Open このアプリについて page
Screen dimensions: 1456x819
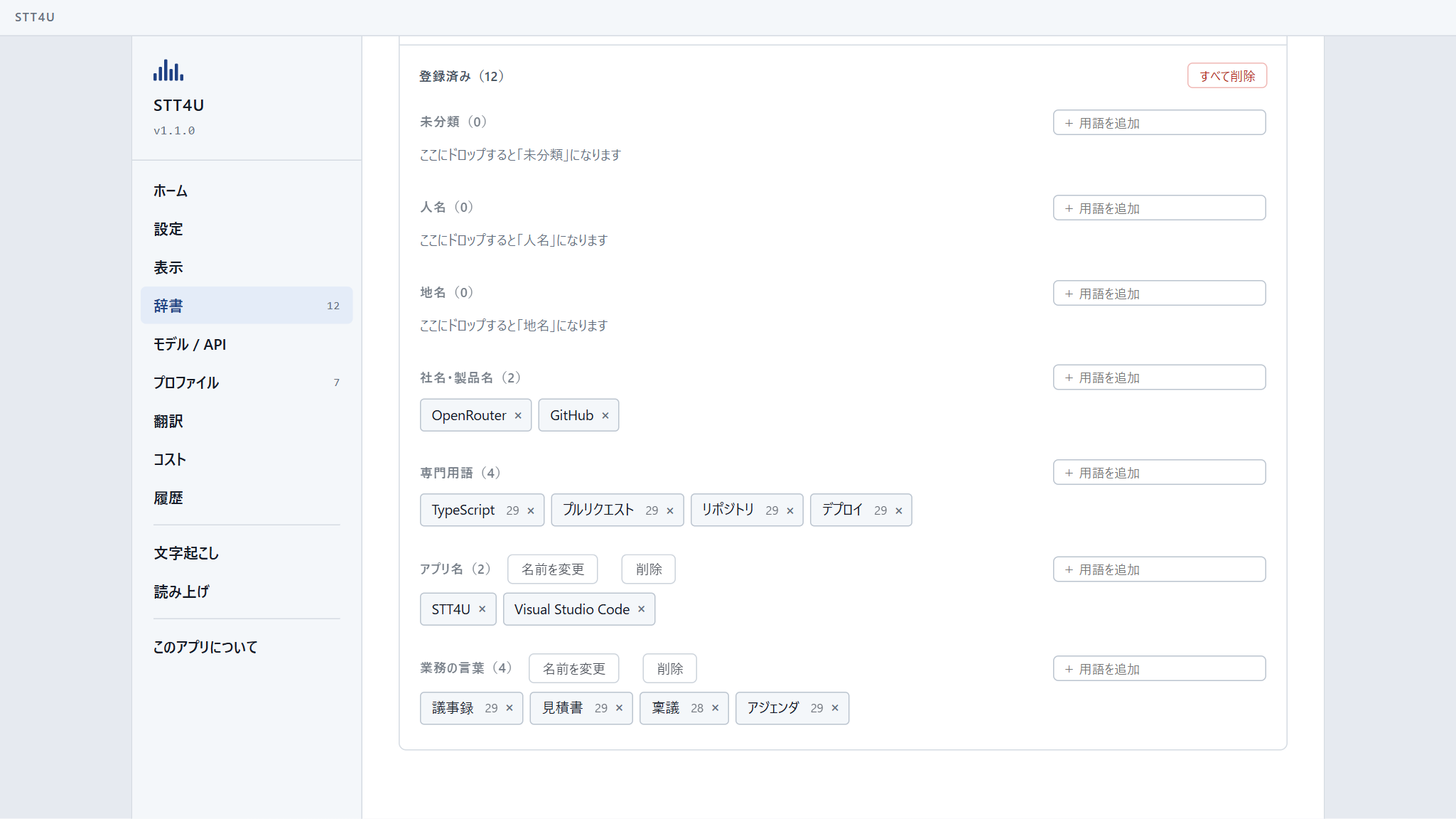click(x=247, y=647)
